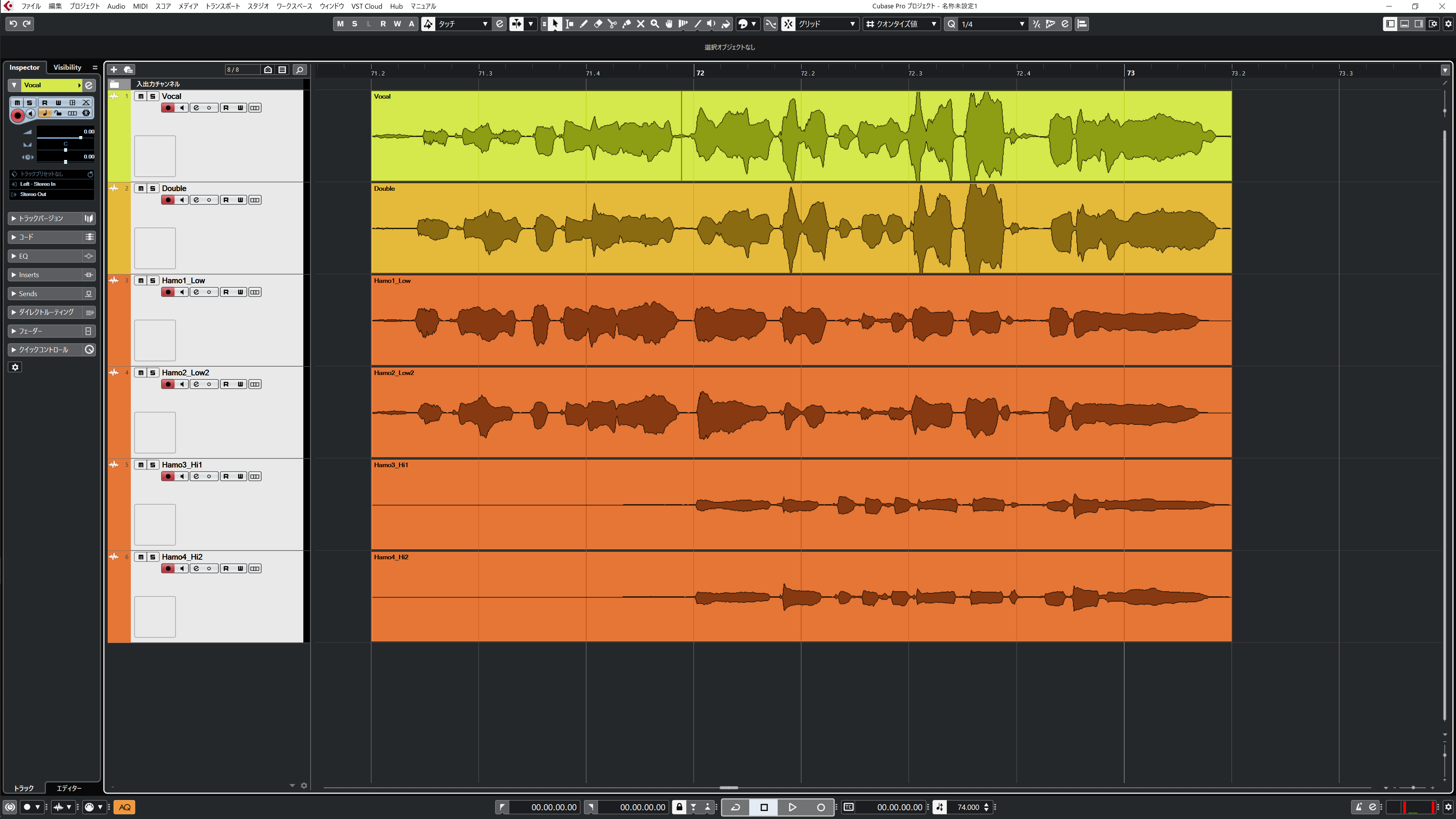Open the snap type dropdown グリッド

pyautogui.click(x=827, y=24)
